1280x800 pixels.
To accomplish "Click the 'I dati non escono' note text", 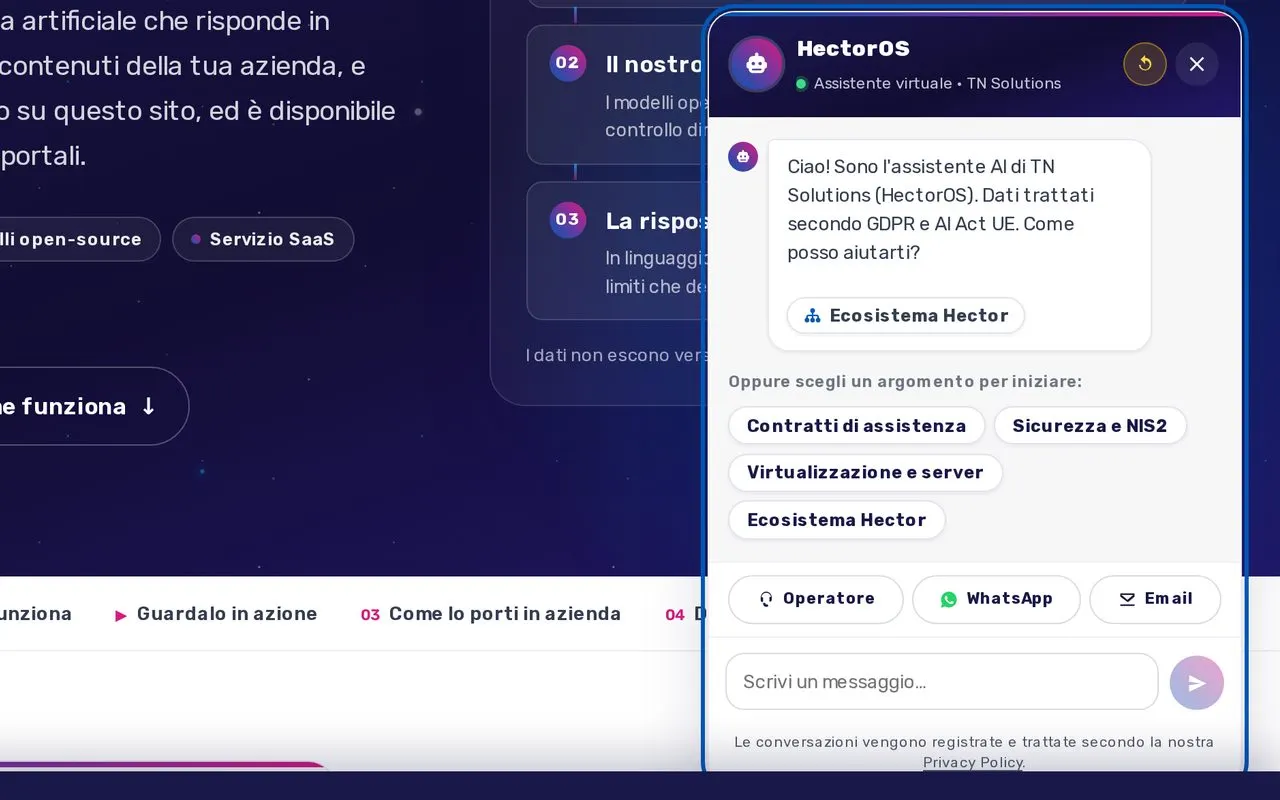I will [x=616, y=355].
